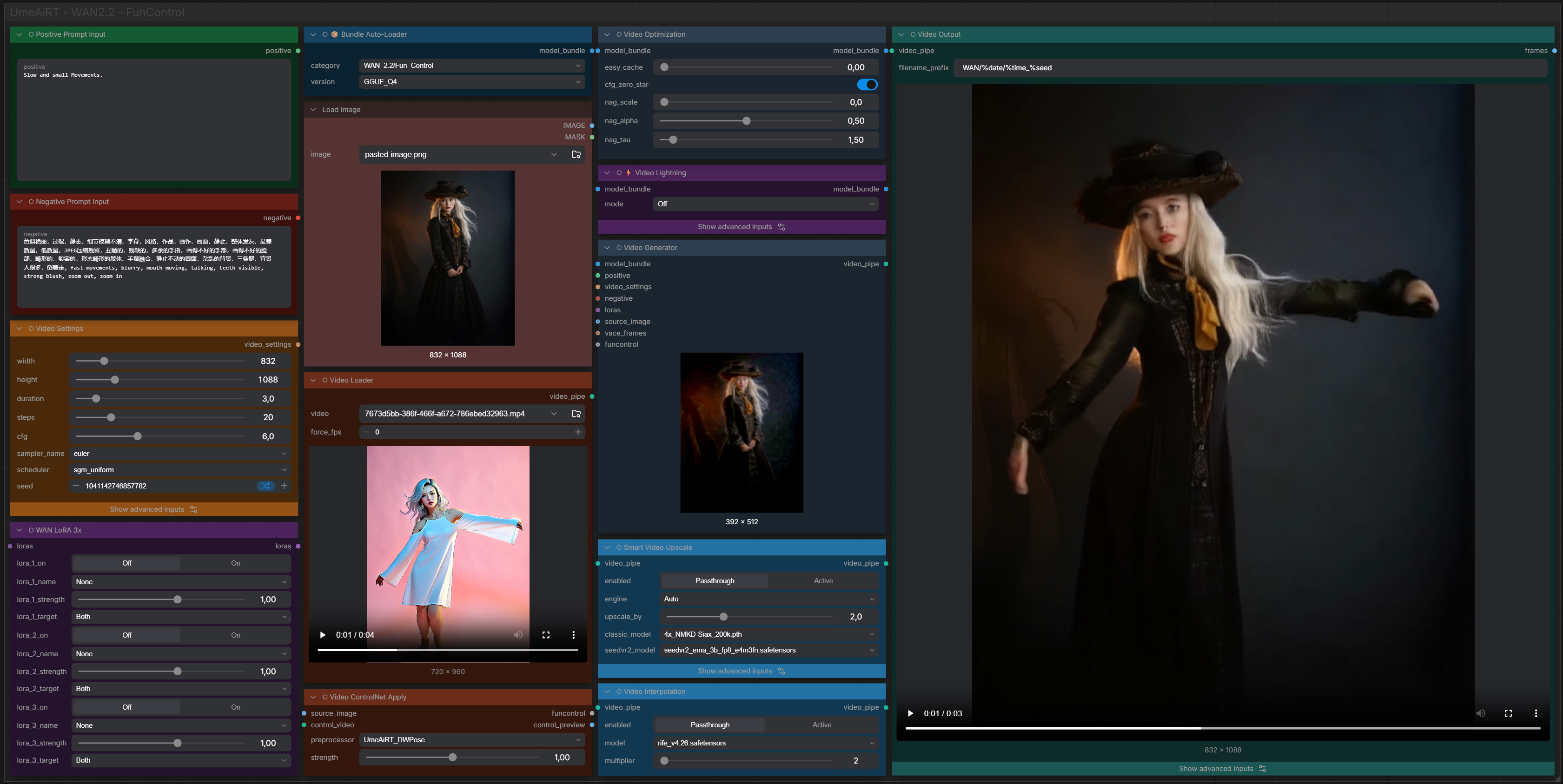Disable the cfg_zero_star toggle

coord(867,84)
